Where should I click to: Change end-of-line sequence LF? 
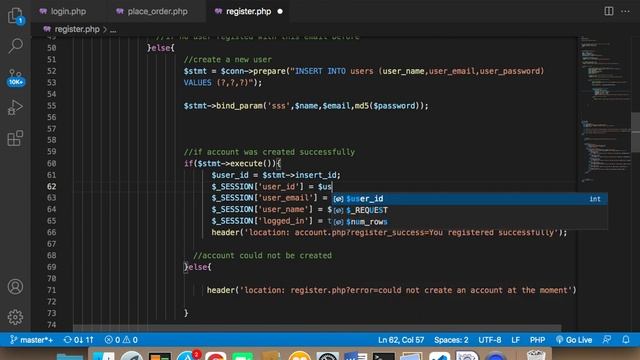(x=516, y=340)
